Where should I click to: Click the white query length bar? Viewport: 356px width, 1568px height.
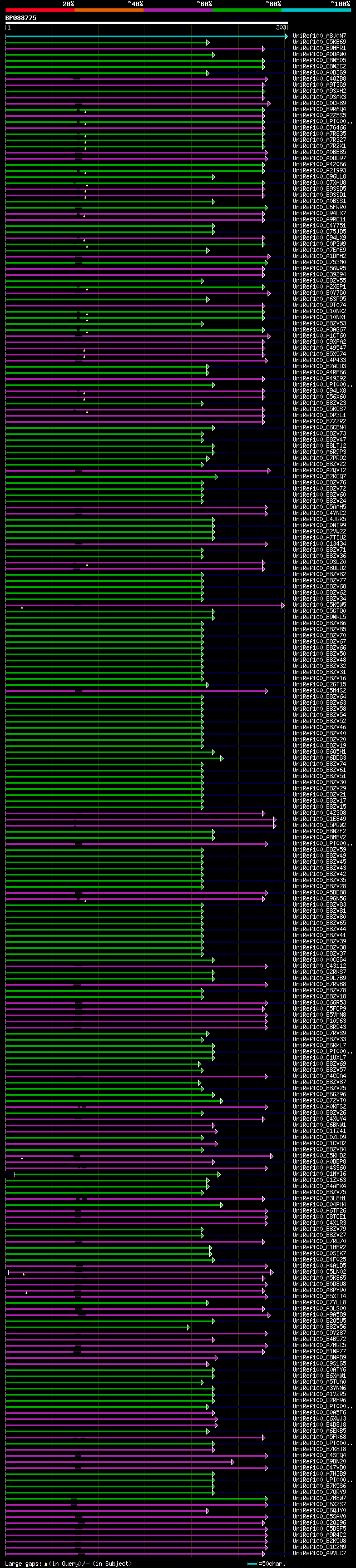click(x=147, y=22)
